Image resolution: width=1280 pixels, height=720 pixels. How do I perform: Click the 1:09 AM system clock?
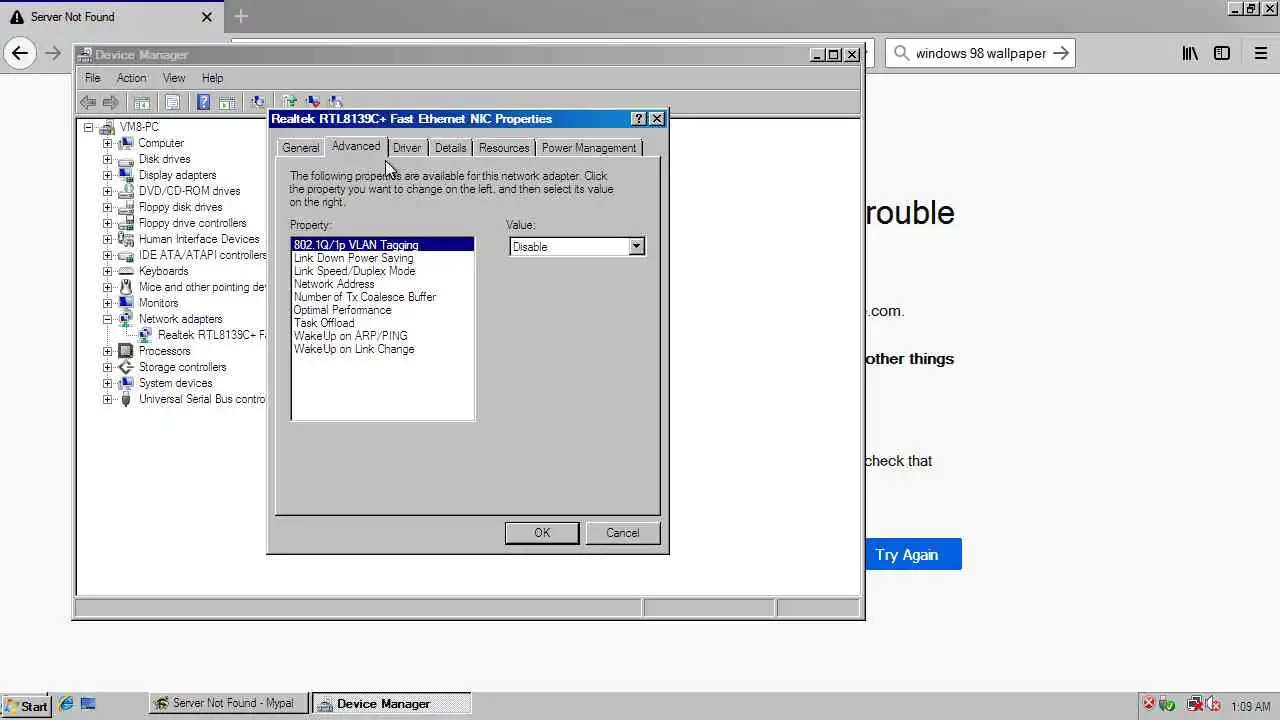[1251, 706]
